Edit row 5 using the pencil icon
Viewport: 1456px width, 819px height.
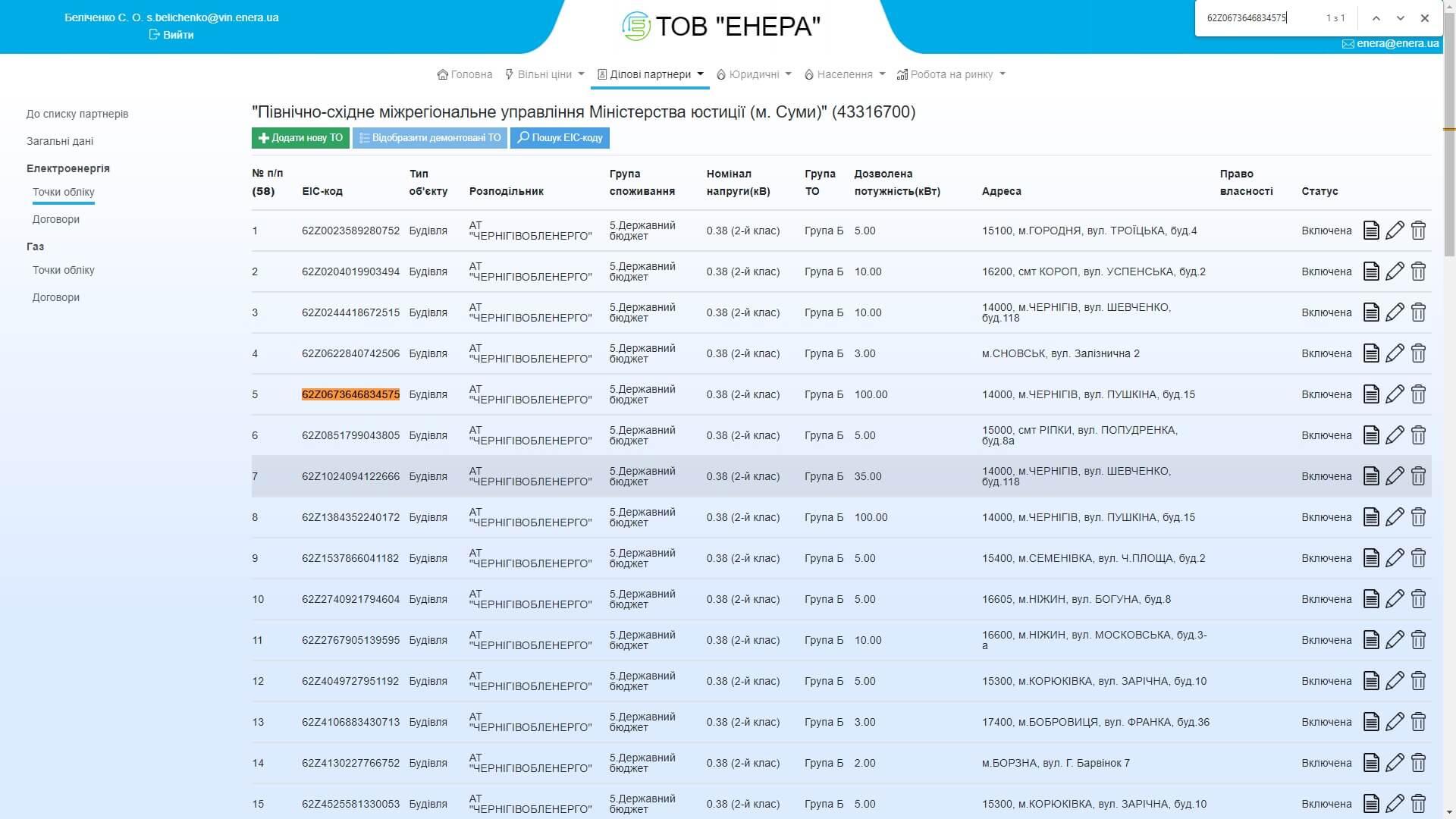[x=1395, y=394]
